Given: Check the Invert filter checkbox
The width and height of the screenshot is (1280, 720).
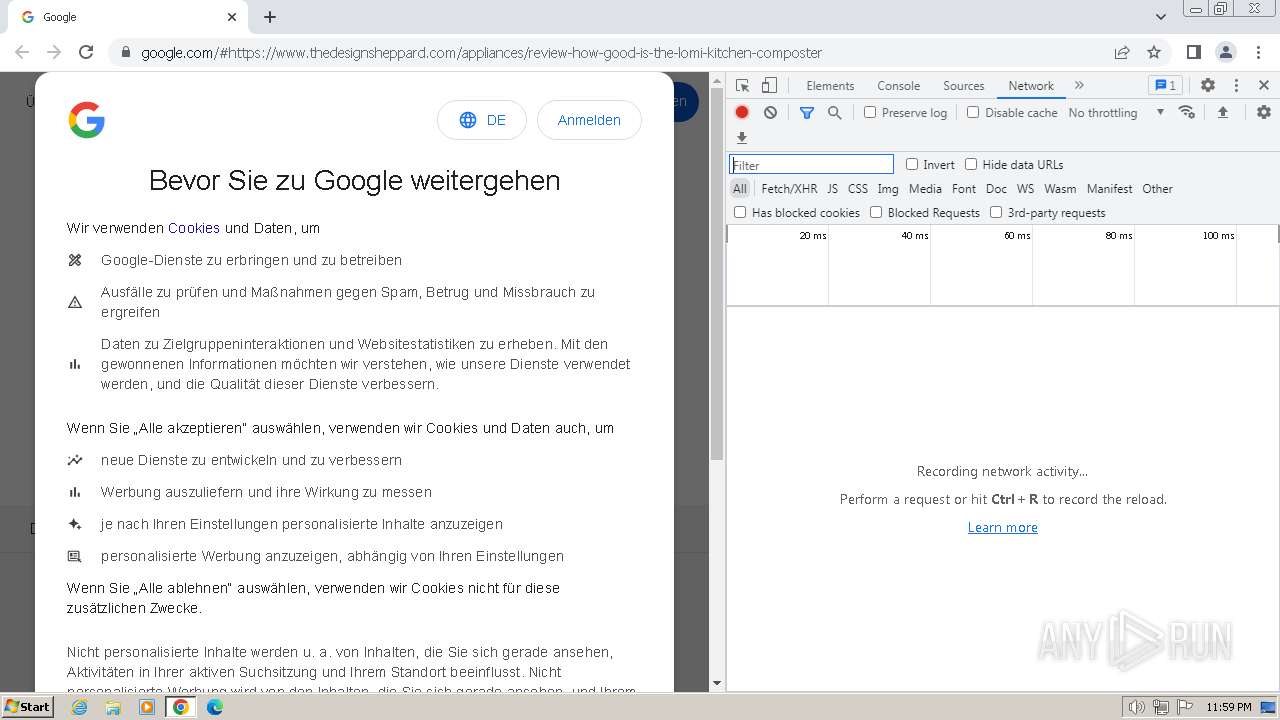Looking at the screenshot, I should (x=912, y=164).
